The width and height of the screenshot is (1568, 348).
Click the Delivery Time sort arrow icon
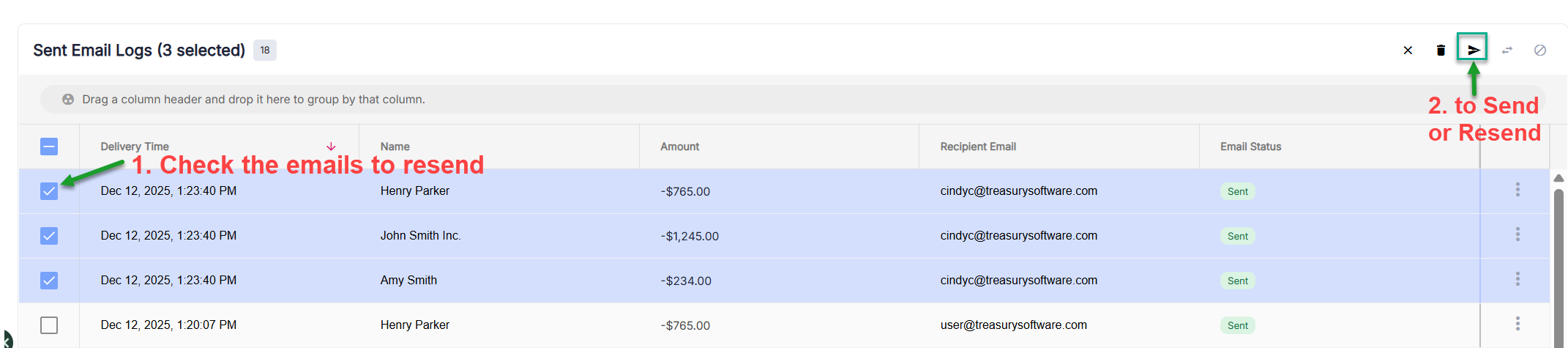331,147
